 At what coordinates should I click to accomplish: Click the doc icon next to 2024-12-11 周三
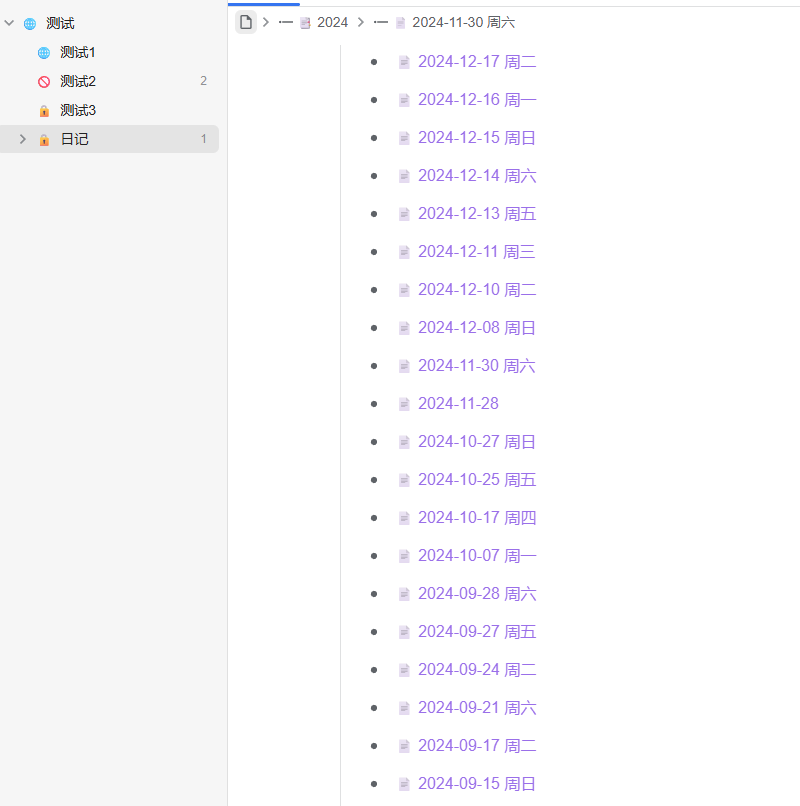coord(404,252)
